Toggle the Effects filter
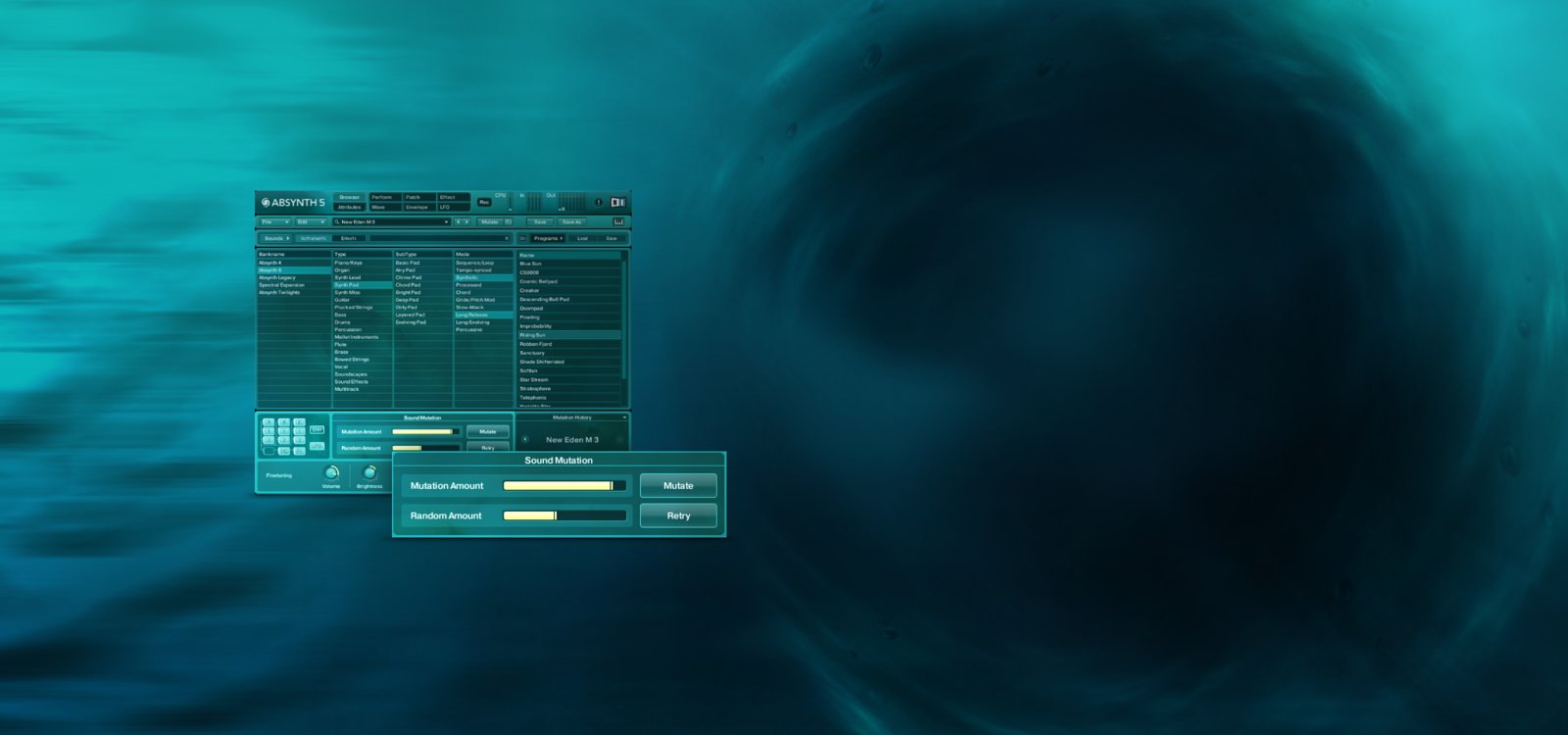This screenshot has width=1568, height=735. click(349, 238)
